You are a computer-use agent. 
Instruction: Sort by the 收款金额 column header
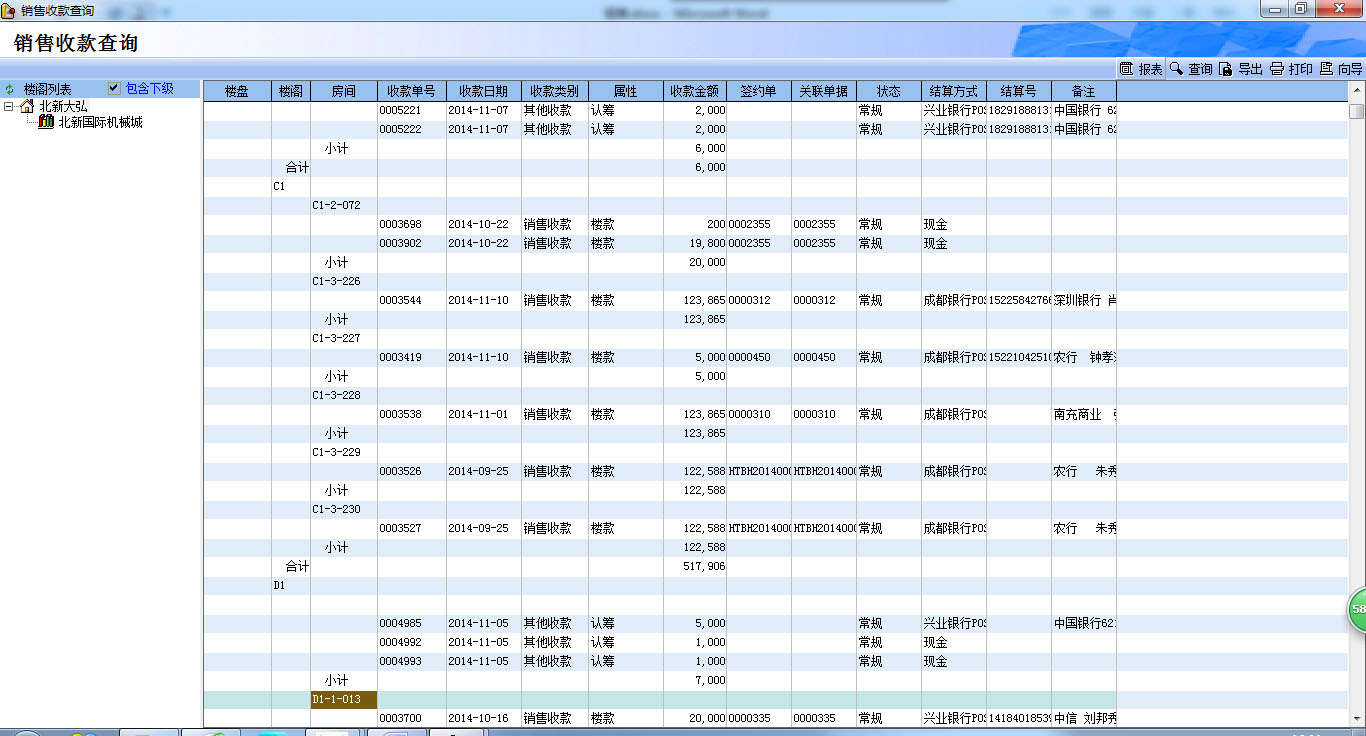pos(694,91)
